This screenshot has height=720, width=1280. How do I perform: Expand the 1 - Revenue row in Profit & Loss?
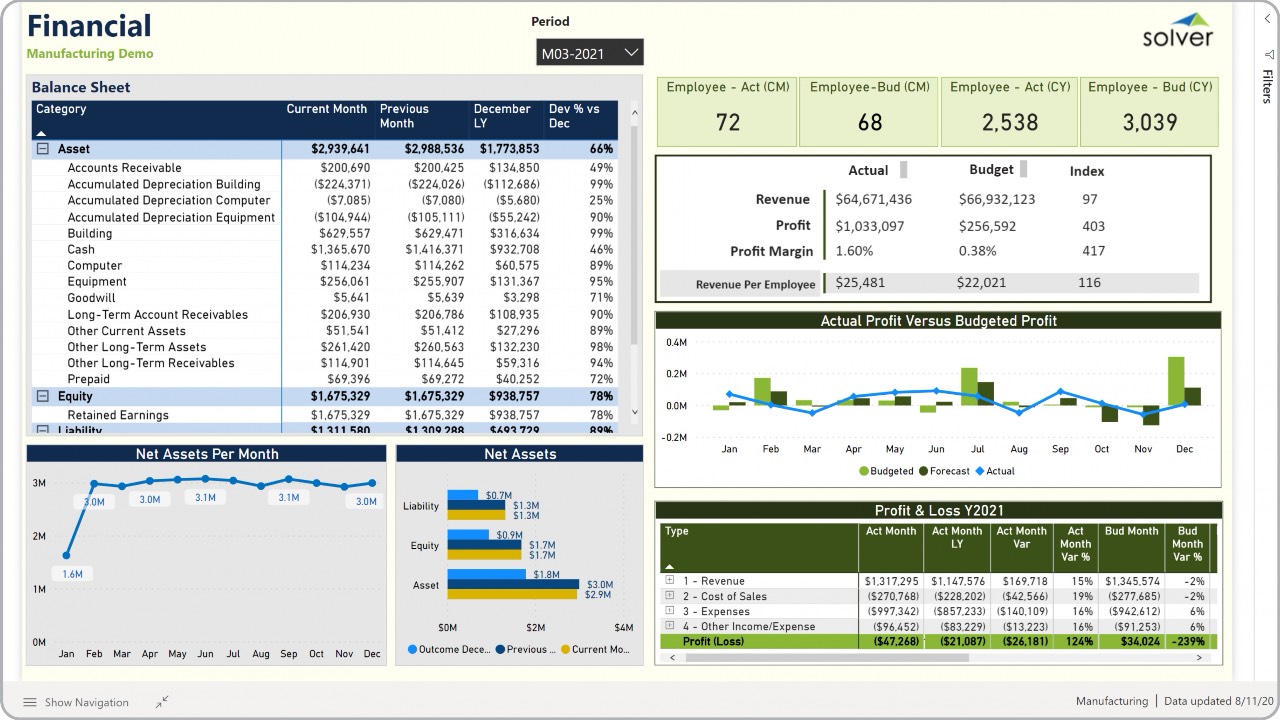click(669, 580)
